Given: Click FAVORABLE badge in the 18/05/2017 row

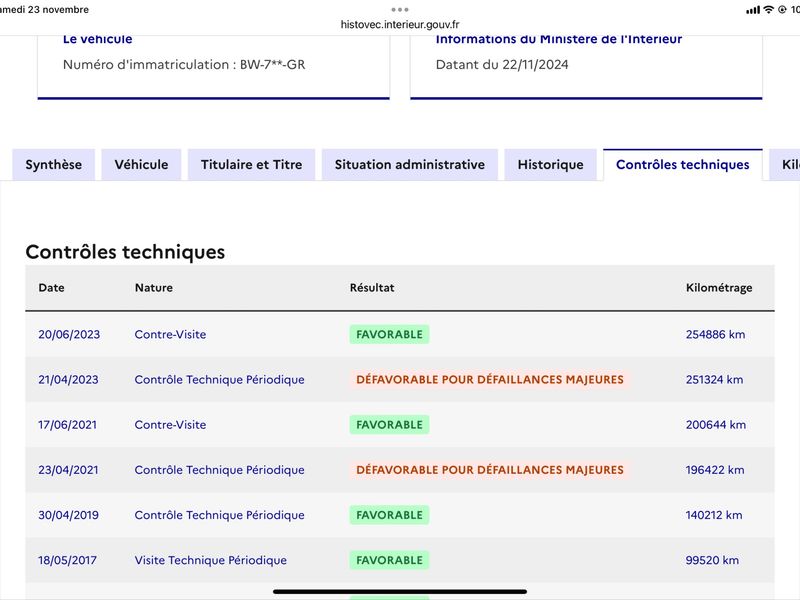Looking at the screenshot, I should (389, 560).
